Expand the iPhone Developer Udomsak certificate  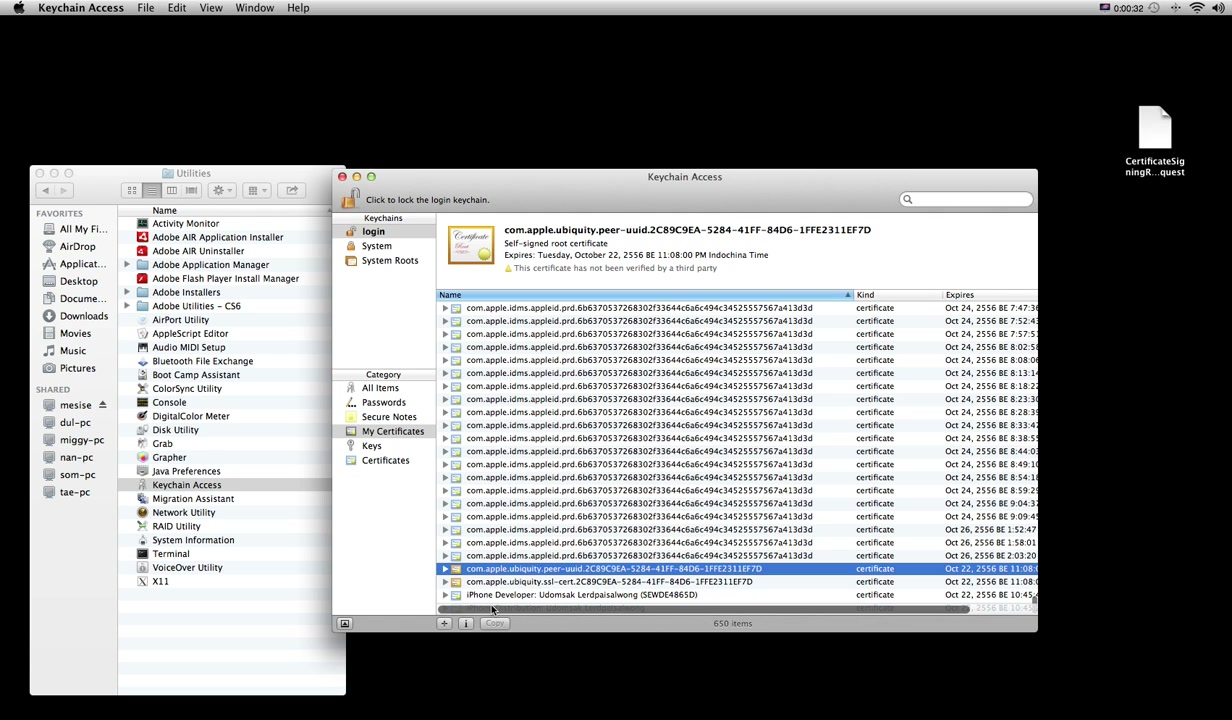coord(445,595)
